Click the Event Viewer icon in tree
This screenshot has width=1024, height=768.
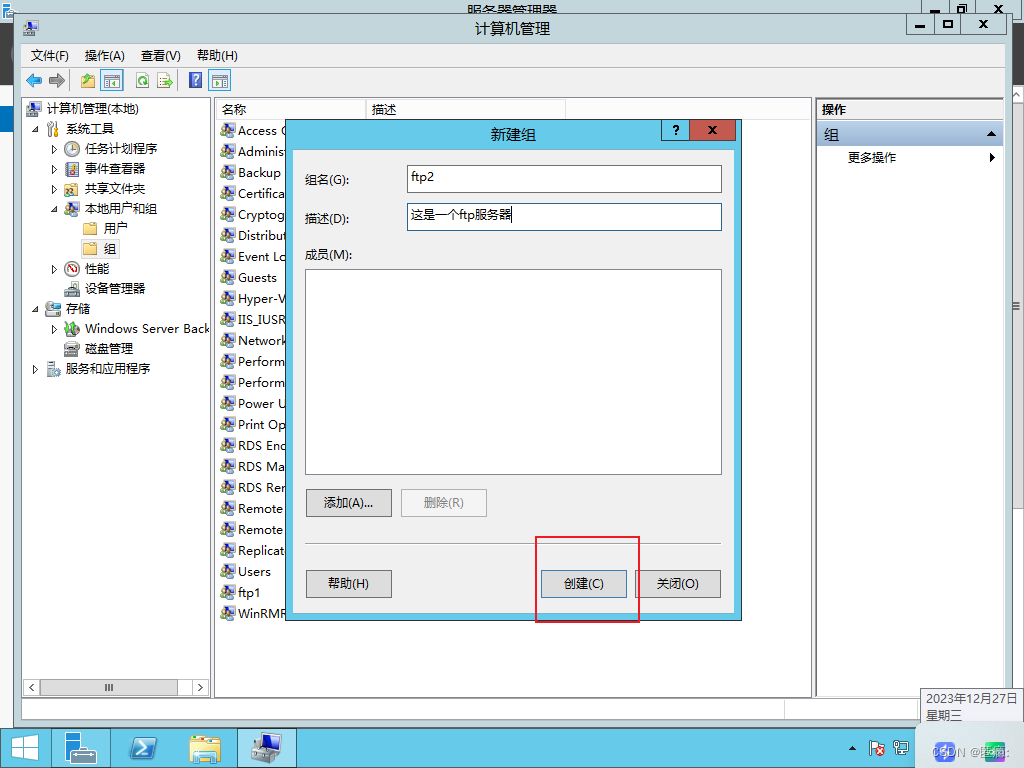pyautogui.click(x=72, y=169)
